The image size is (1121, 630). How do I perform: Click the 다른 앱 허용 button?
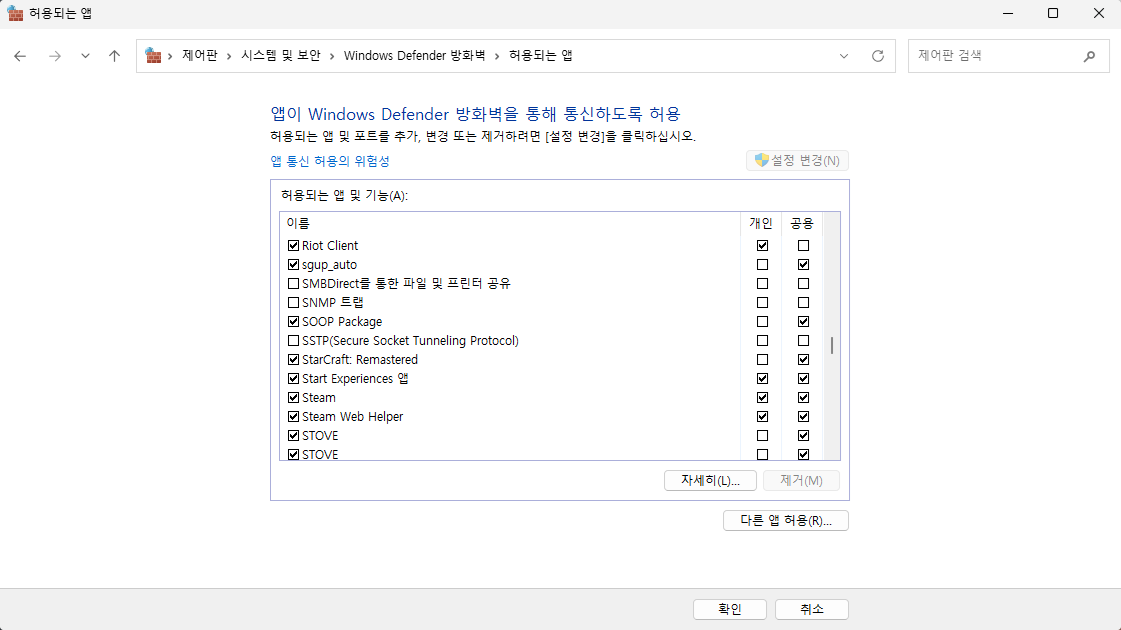tap(785, 520)
